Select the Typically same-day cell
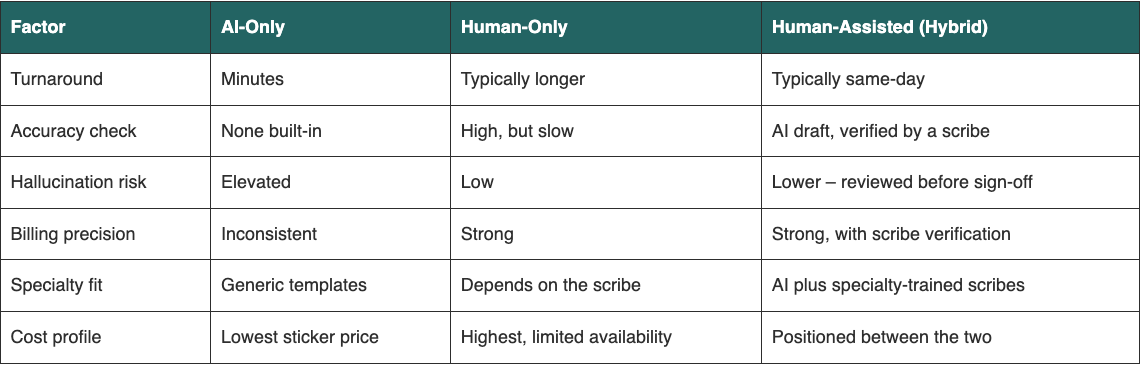The image size is (1142, 365). point(848,79)
